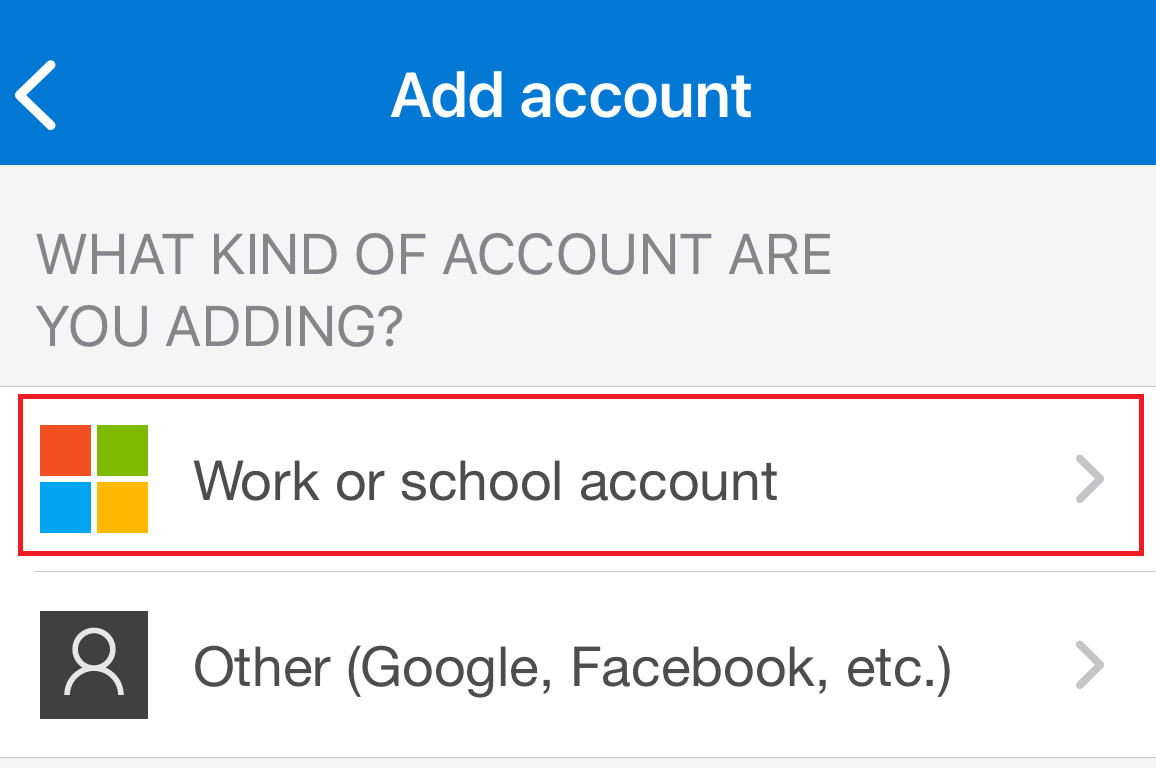Click the red square of the Microsoft logo

coord(66,451)
